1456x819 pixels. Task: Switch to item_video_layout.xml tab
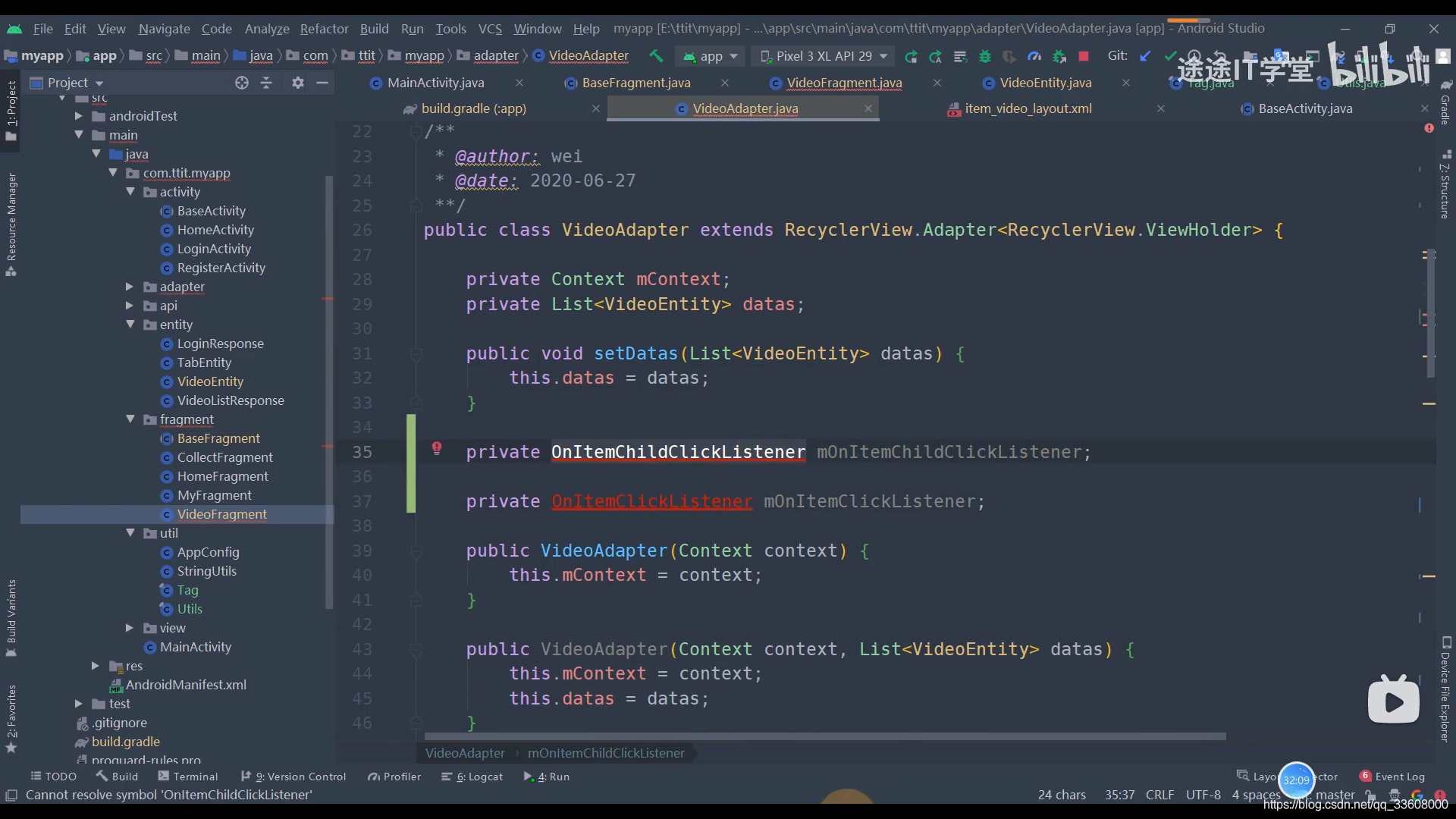1028,108
